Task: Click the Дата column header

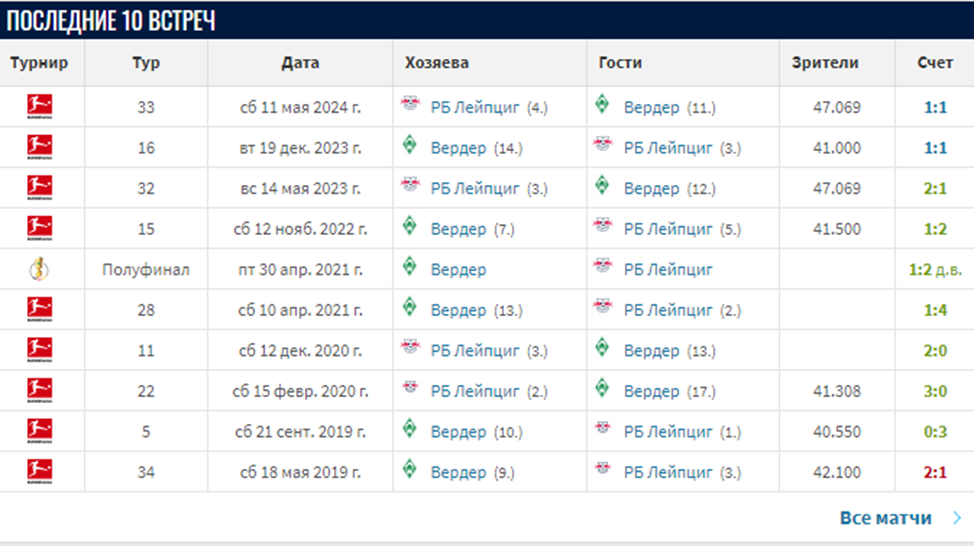Action: click(300, 62)
